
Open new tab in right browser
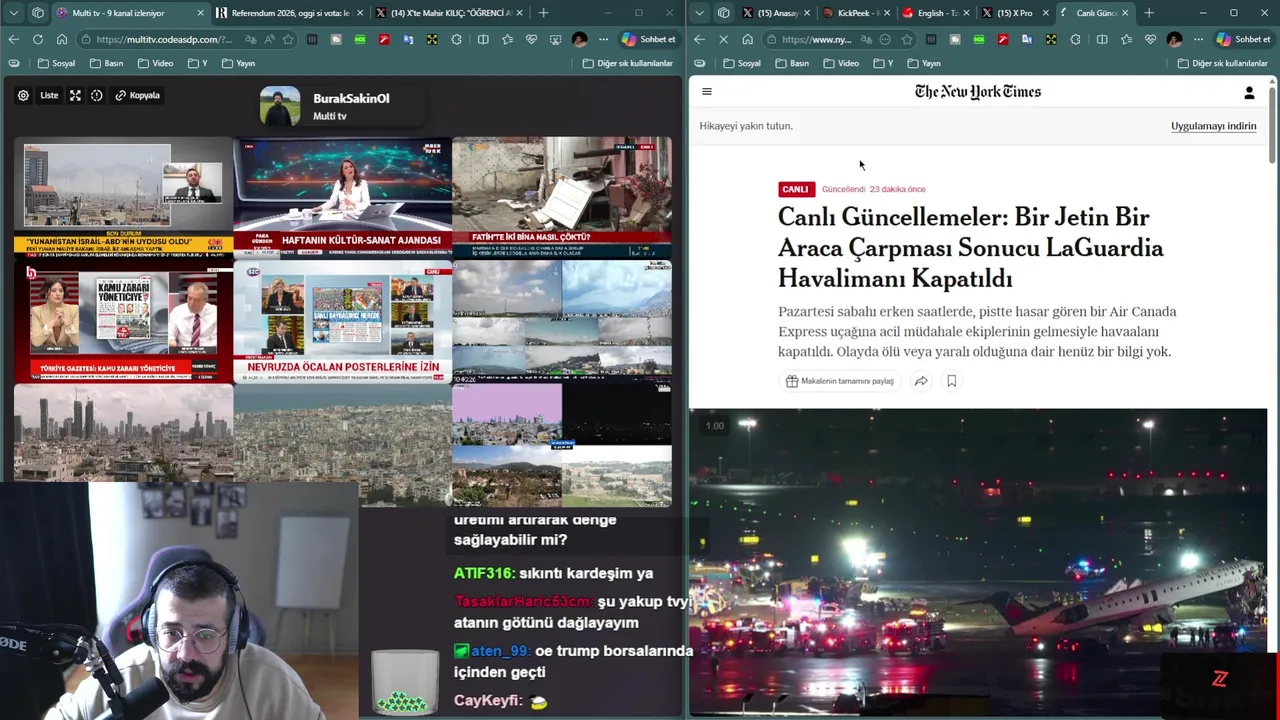coord(1149,13)
